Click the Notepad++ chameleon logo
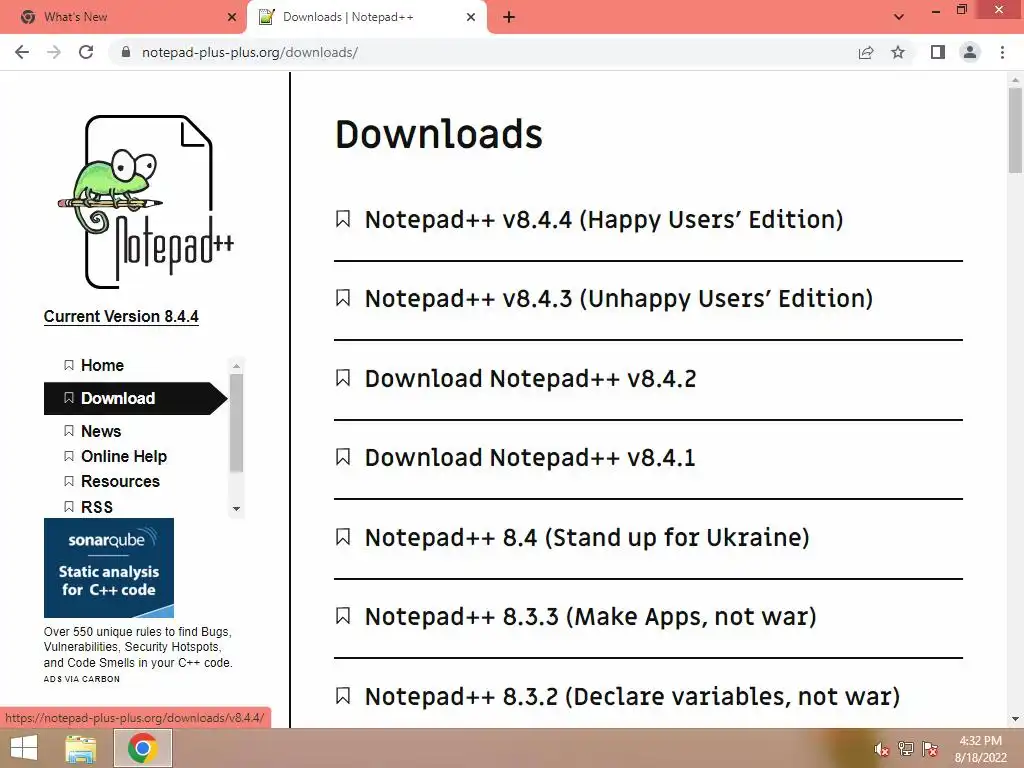Image resolution: width=1024 pixels, height=768 pixels. 146,202
